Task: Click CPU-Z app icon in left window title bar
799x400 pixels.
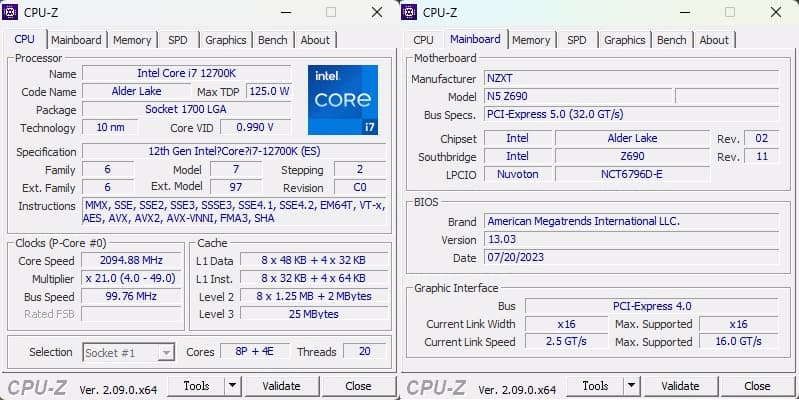Action: [x=10, y=12]
